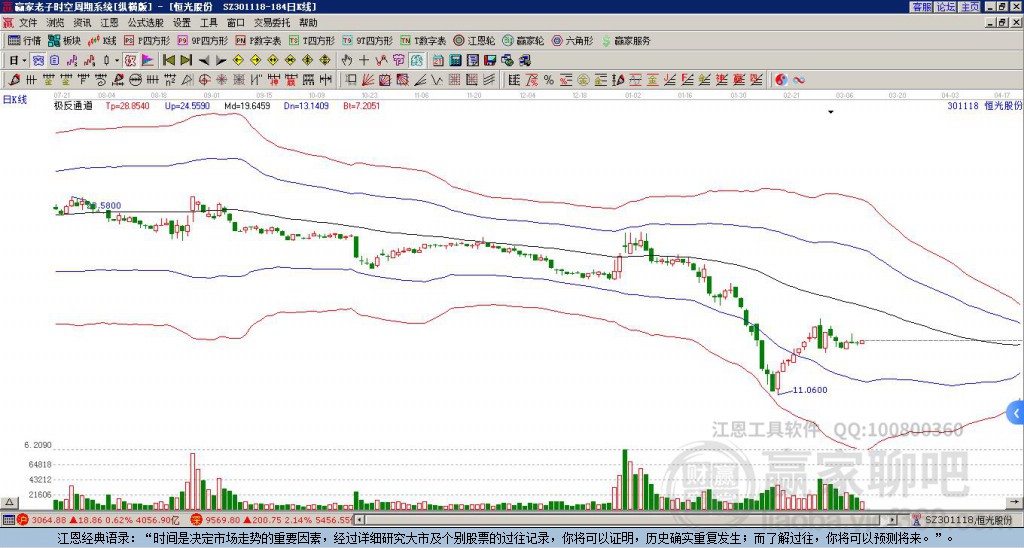Open the 交易委托 menu

click(272, 23)
